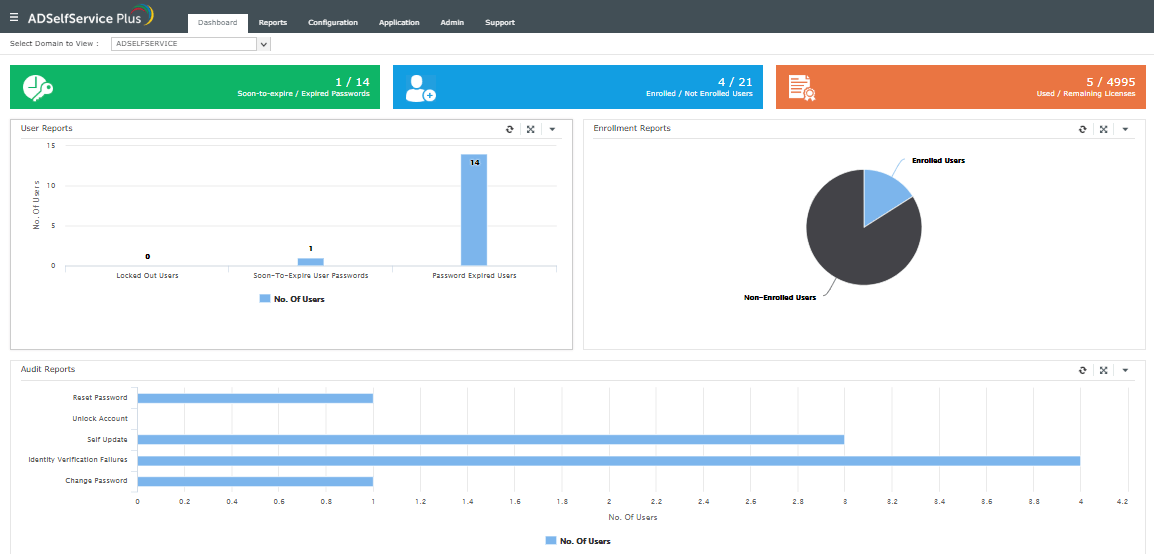Open the User Reports options dropdown arrow
The width and height of the screenshot is (1154, 554).
point(552,129)
